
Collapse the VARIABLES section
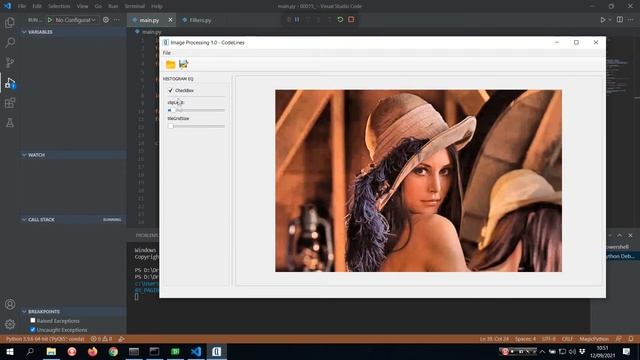point(73,32)
